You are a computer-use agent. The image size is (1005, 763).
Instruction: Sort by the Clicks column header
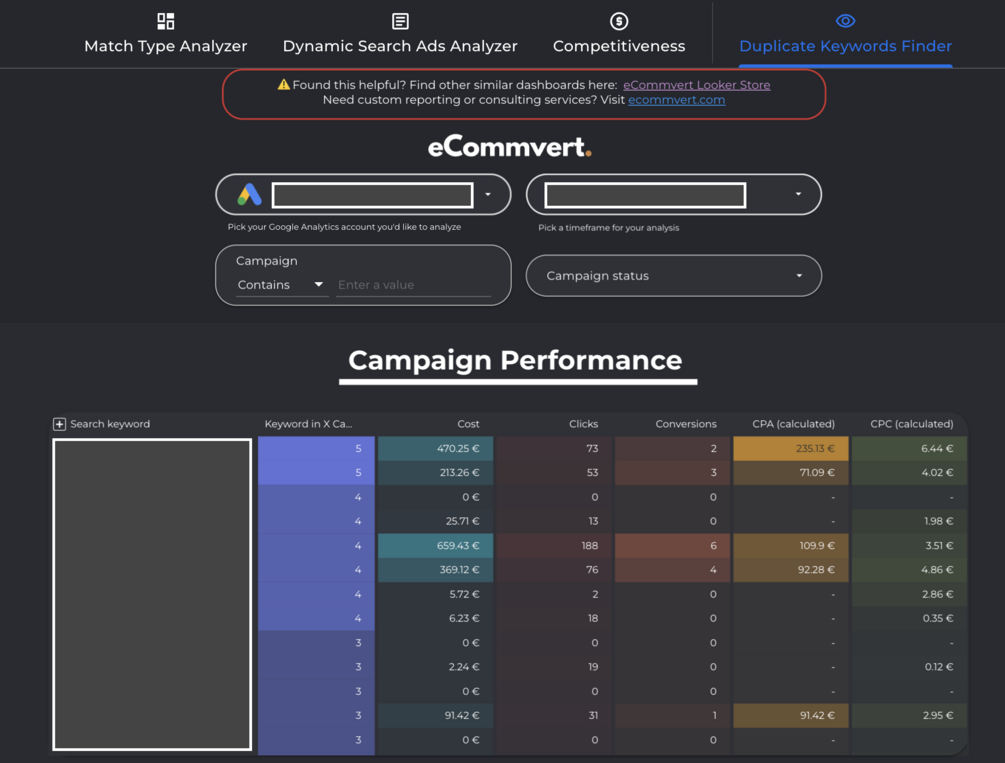point(583,424)
